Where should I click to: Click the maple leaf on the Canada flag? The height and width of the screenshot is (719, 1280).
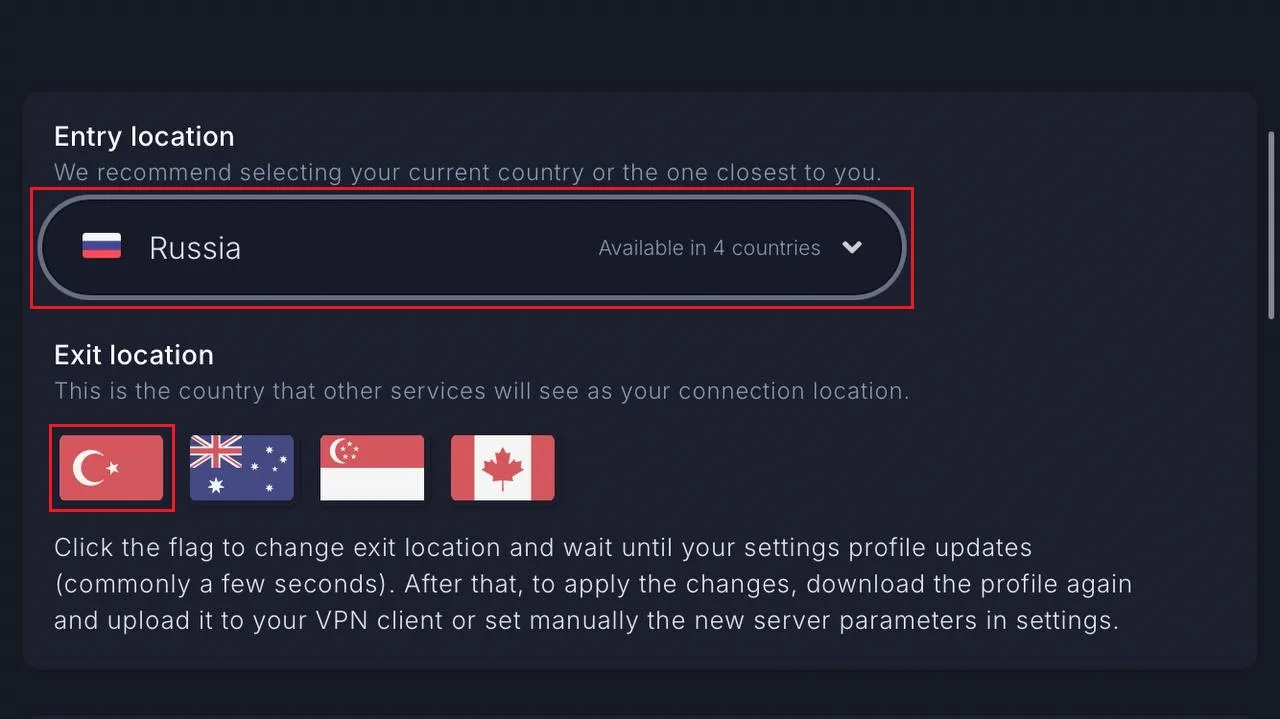coord(503,467)
